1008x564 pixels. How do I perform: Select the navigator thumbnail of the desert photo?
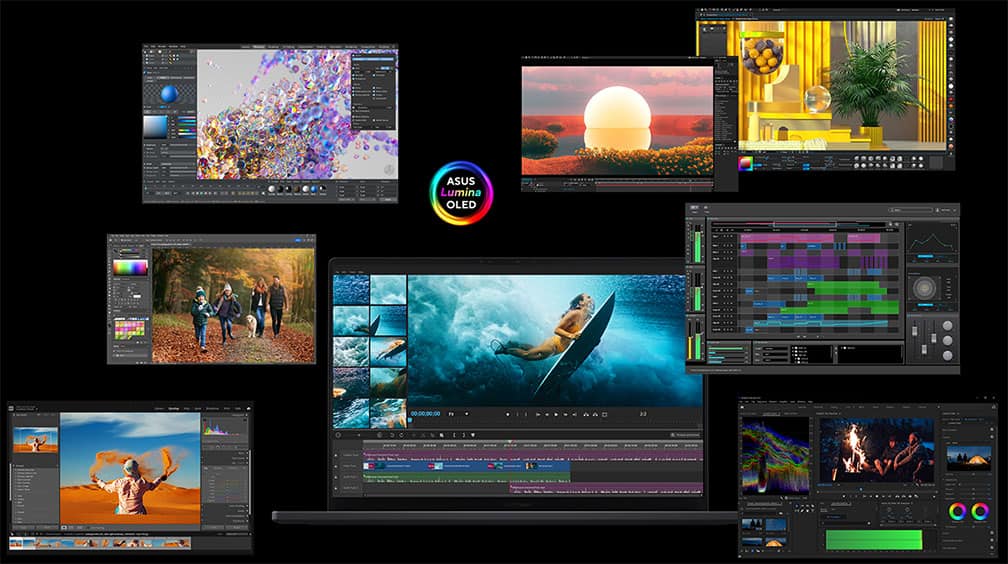[x=34, y=441]
